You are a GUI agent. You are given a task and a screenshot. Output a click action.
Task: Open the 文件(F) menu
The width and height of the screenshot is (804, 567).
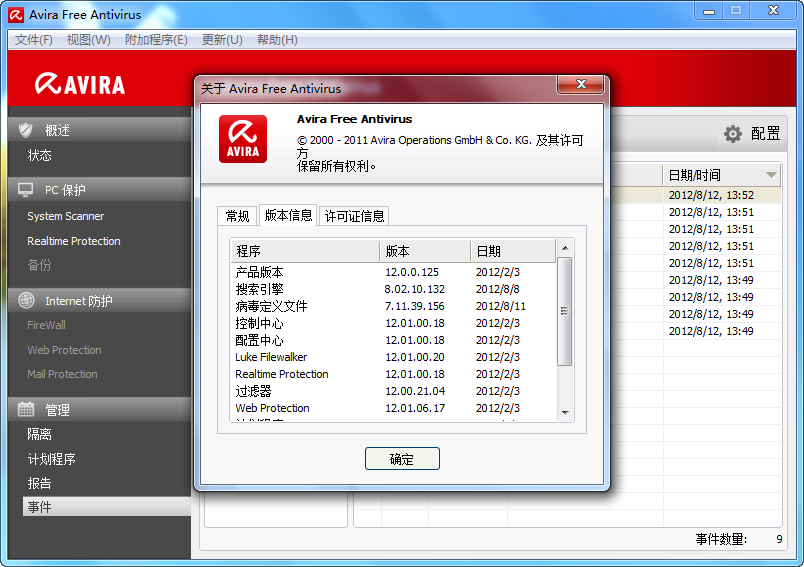(34, 40)
